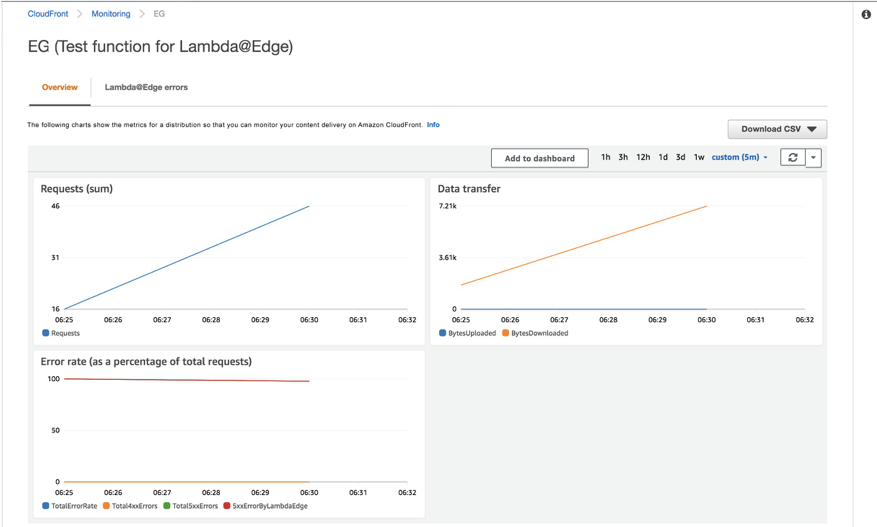
Task: Toggle the BytesDownloaded legend swatch
Action: 506,333
